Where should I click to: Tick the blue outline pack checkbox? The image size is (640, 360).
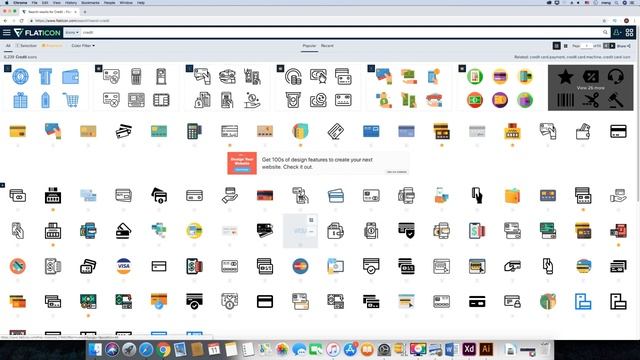coord(7,68)
